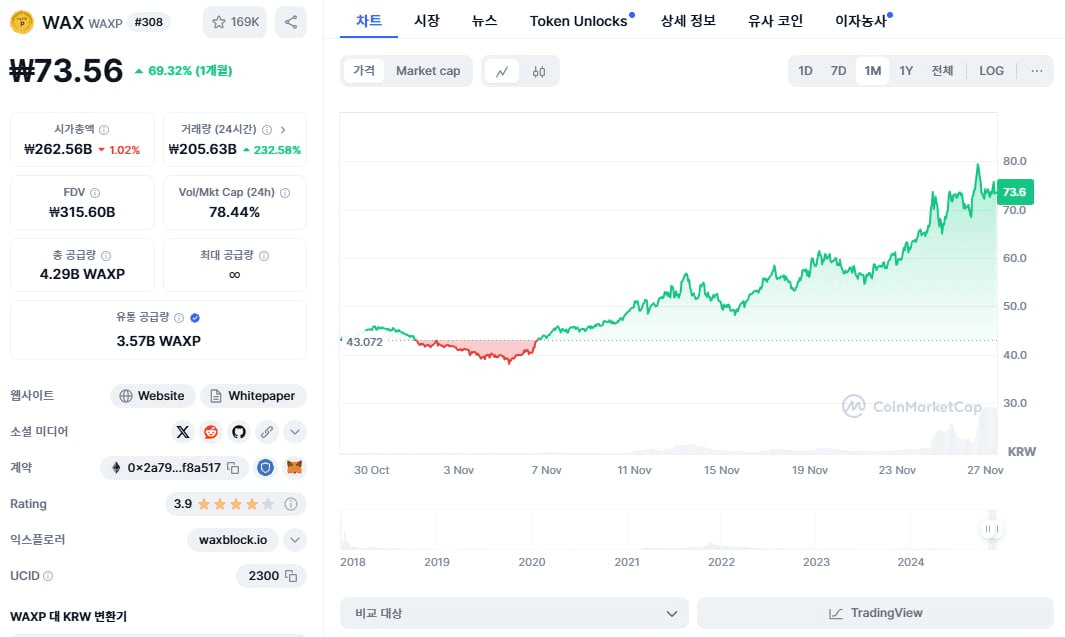This screenshot has width=1065, height=637.
Task: Open info icon beside Vol/Mkt Cap (24h)
Action: click(285, 193)
